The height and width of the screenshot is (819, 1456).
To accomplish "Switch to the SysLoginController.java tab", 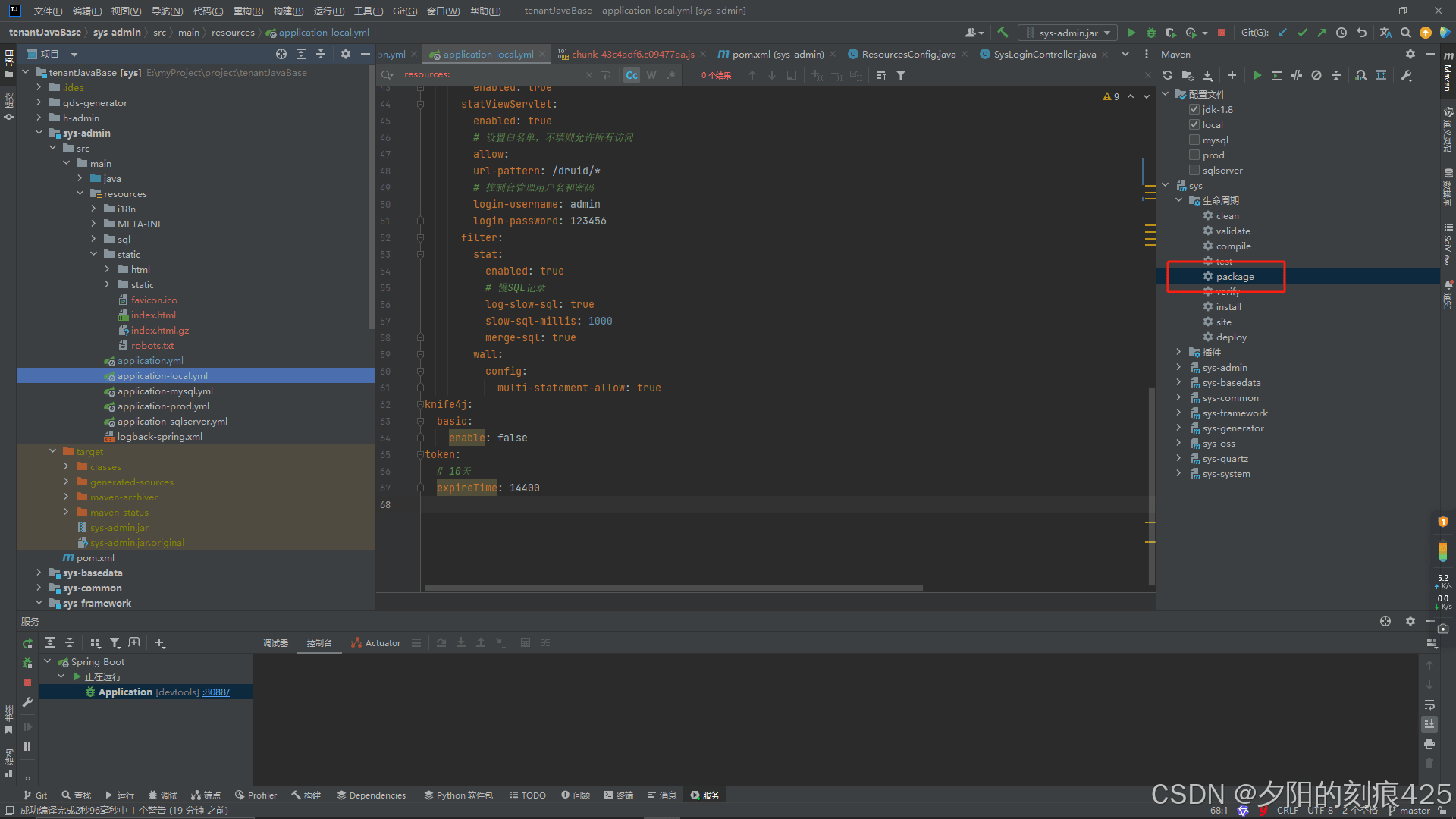I will tap(1043, 54).
